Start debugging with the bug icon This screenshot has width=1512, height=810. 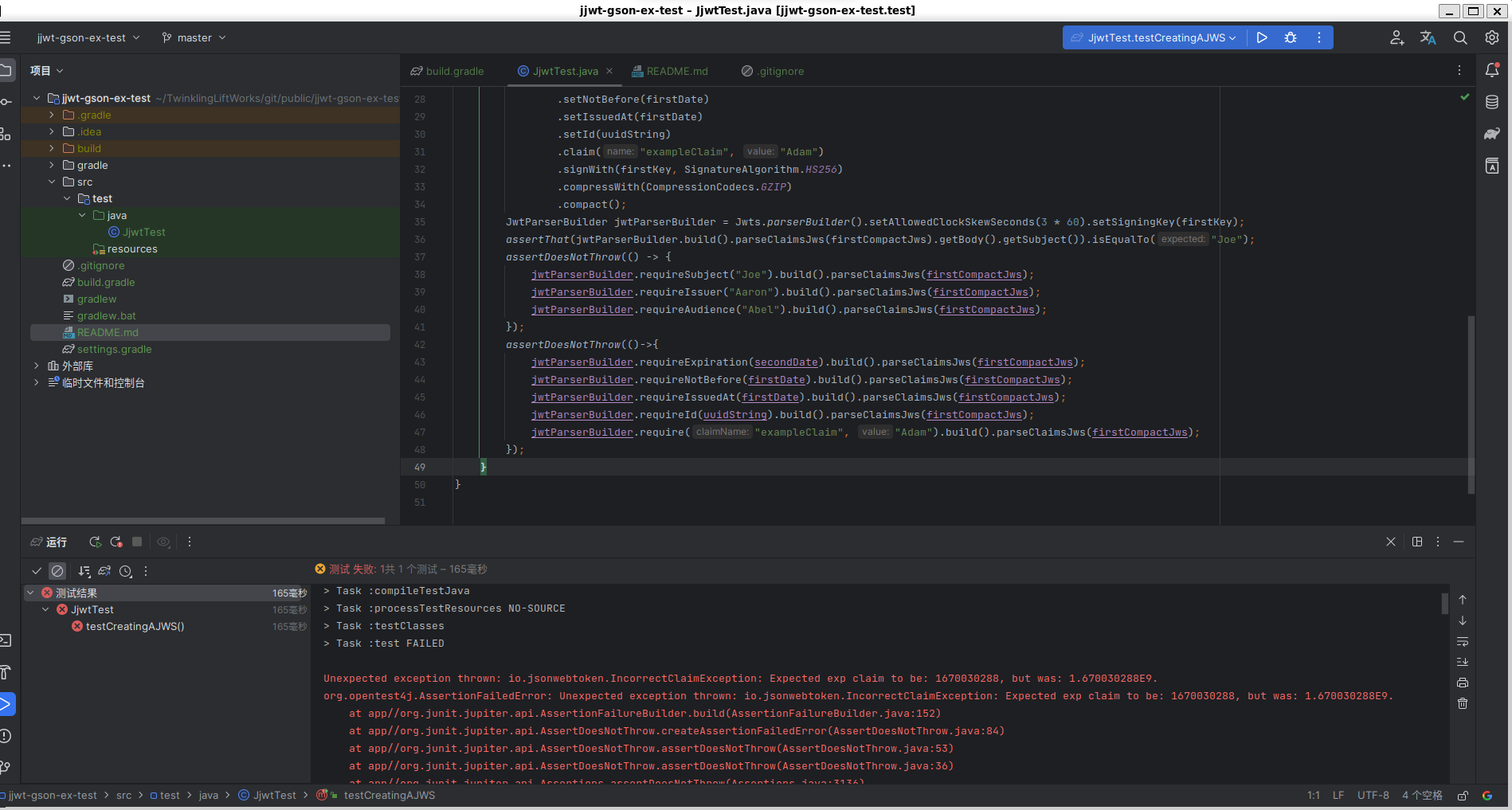[x=1291, y=37]
